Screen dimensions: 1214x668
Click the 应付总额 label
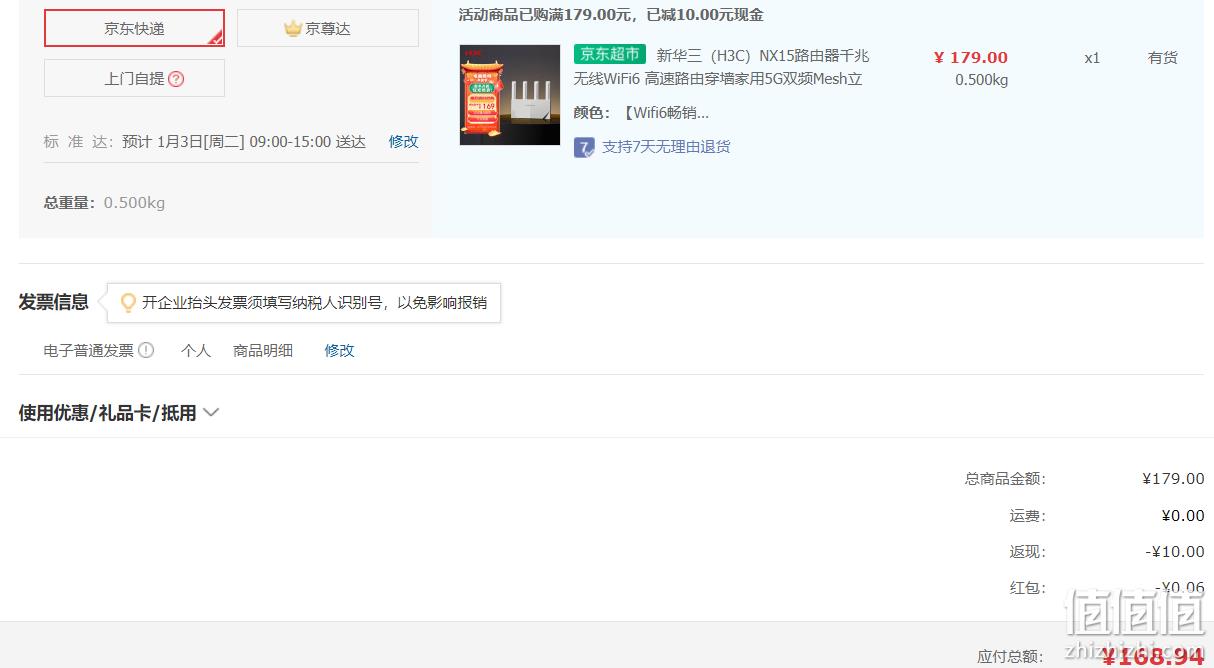point(1010,657)
